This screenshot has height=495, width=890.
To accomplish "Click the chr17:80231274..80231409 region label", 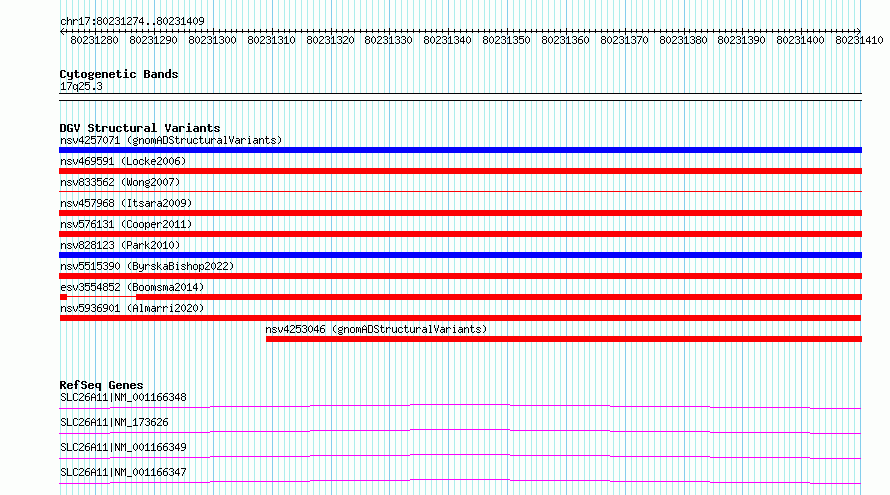I will pos(132,21).
